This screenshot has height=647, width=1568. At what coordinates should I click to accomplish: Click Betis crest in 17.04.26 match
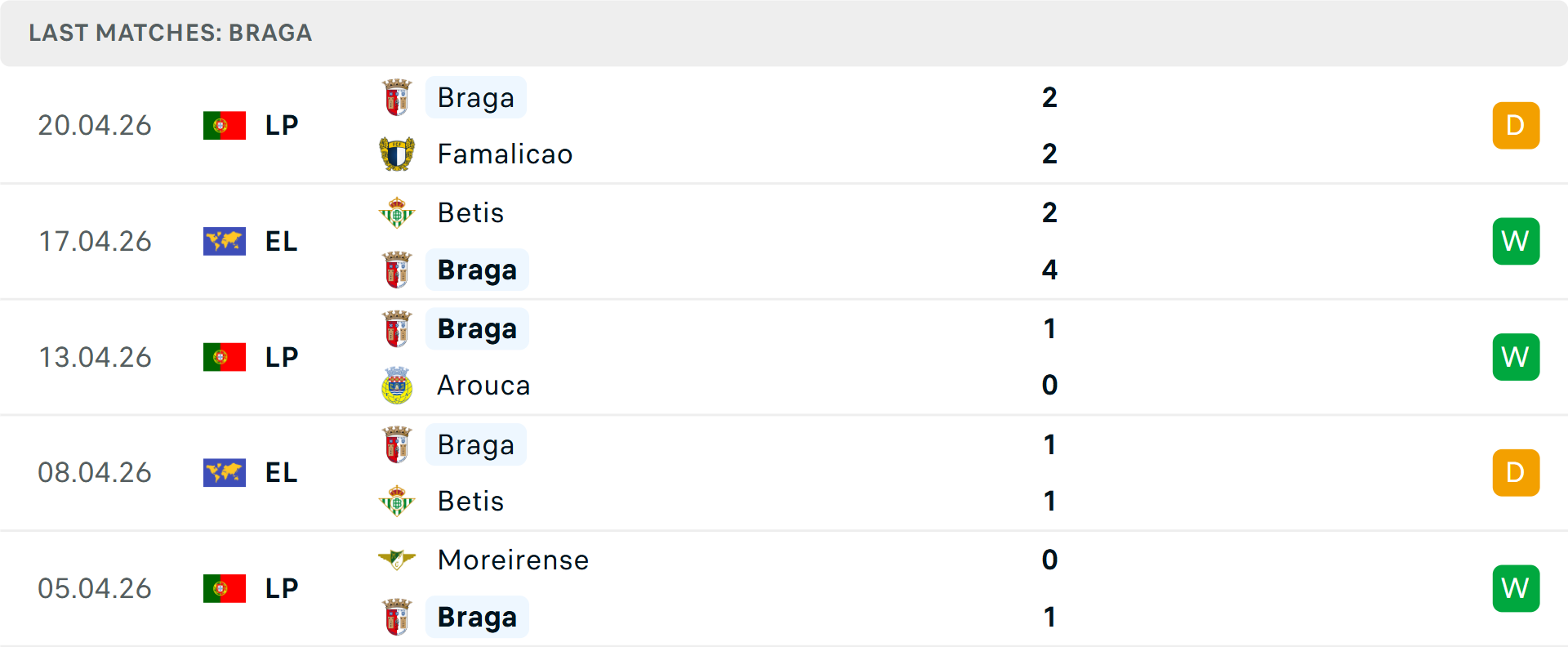click(x=397, y=213)
